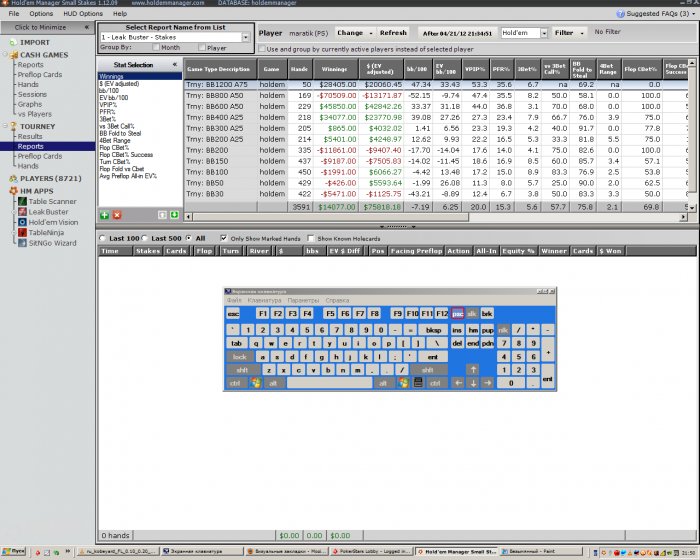Open the report name dropdown list

tap(246, 37)
